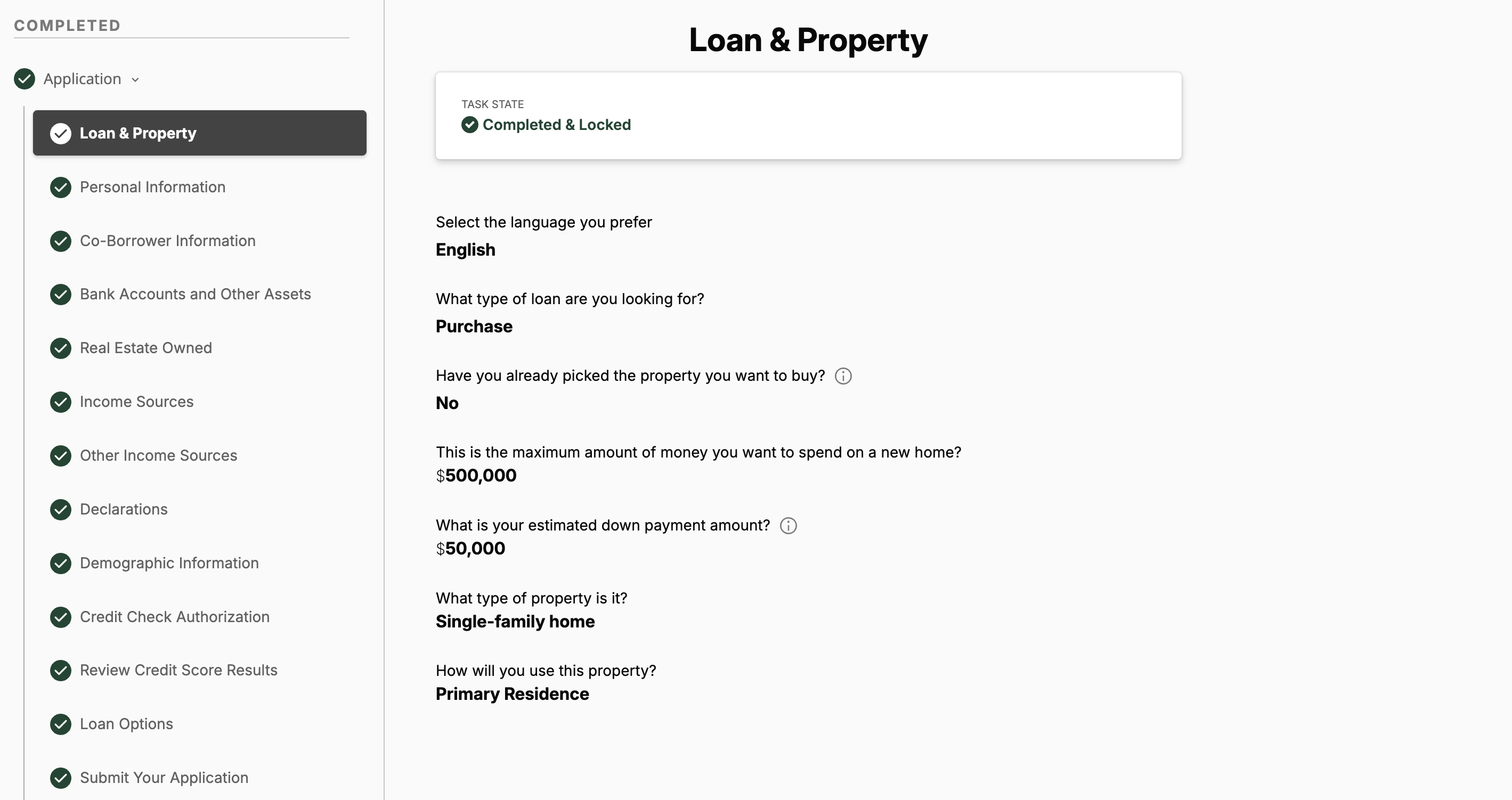Viewport: 1512px width, 800px height.
Task: Open Demographic Information step
Action: click(169, 564)
